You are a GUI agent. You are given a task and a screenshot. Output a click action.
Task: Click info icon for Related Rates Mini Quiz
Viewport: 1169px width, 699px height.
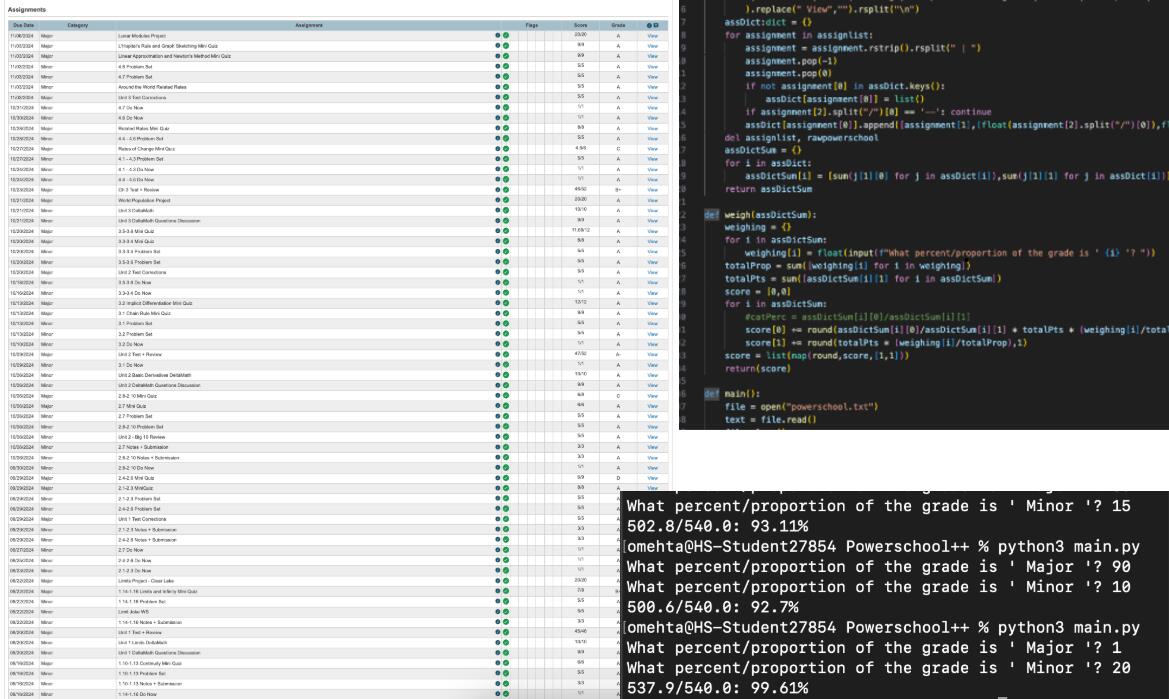497,128
